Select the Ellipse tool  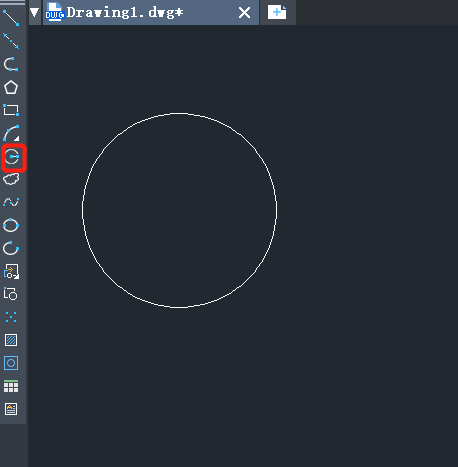11,225
